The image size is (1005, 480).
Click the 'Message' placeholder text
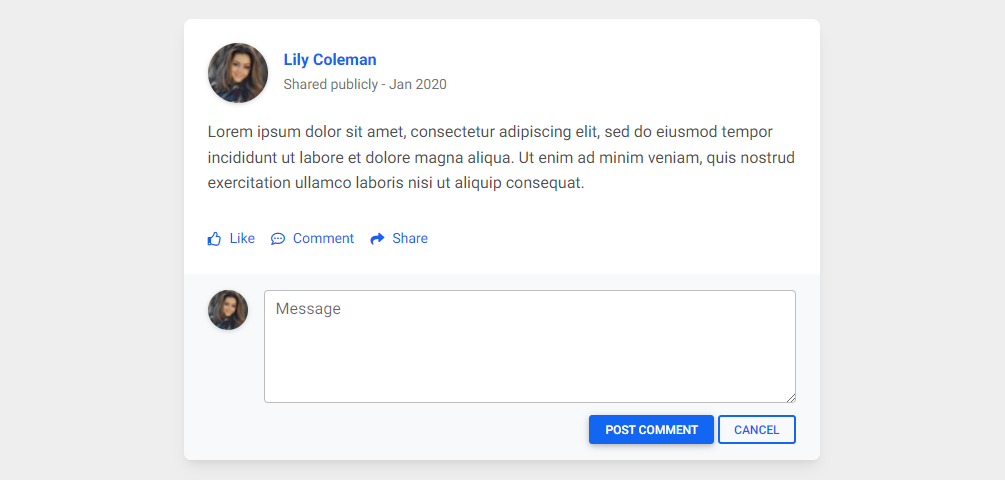308,309
